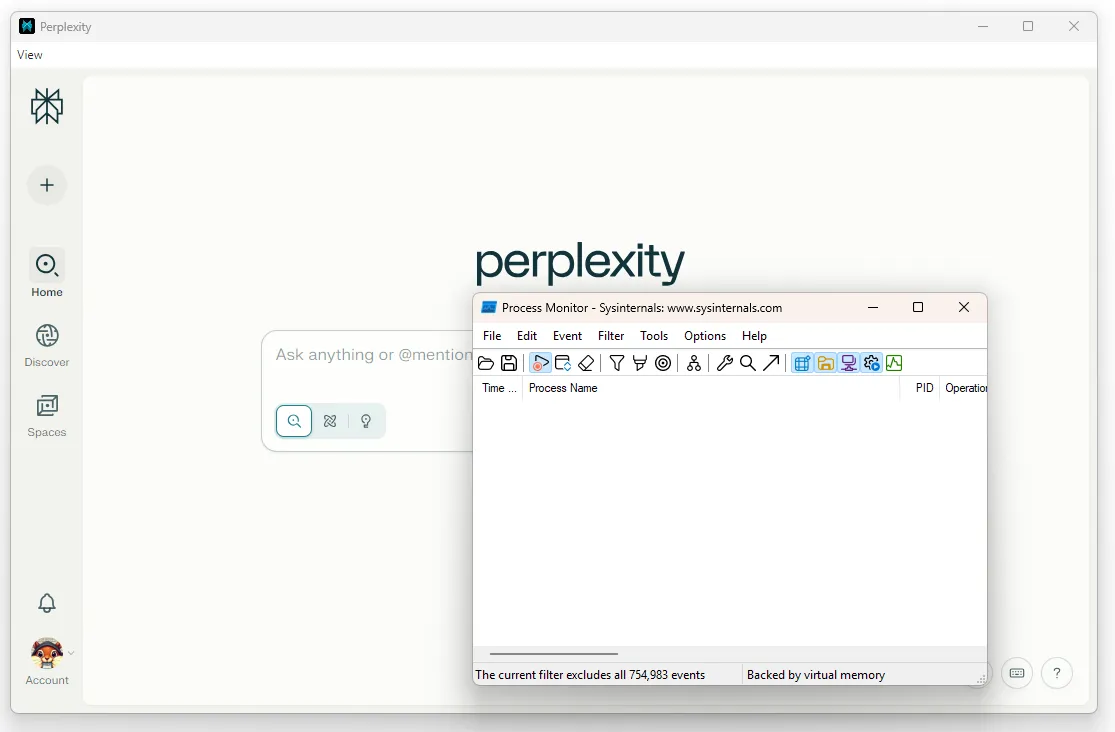
Task: Toggle event capture in Process Monitor
Action: [539, 363]
